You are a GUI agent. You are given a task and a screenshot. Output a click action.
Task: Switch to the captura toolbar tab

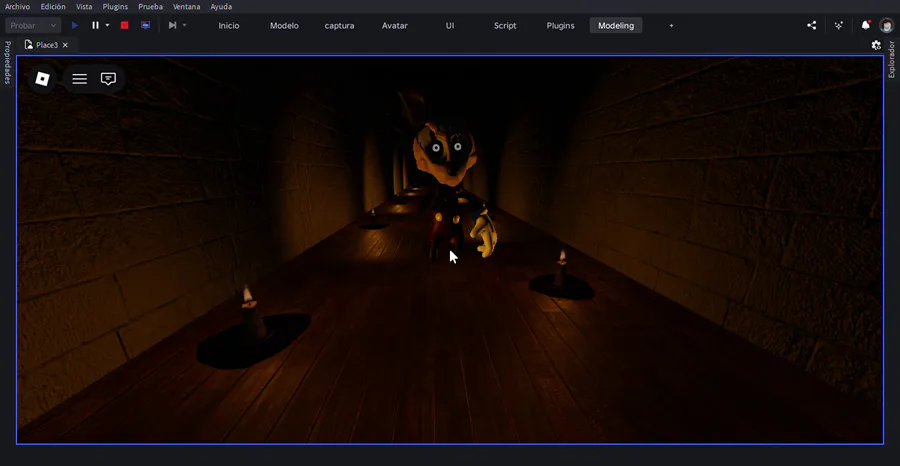click(339, 25)
